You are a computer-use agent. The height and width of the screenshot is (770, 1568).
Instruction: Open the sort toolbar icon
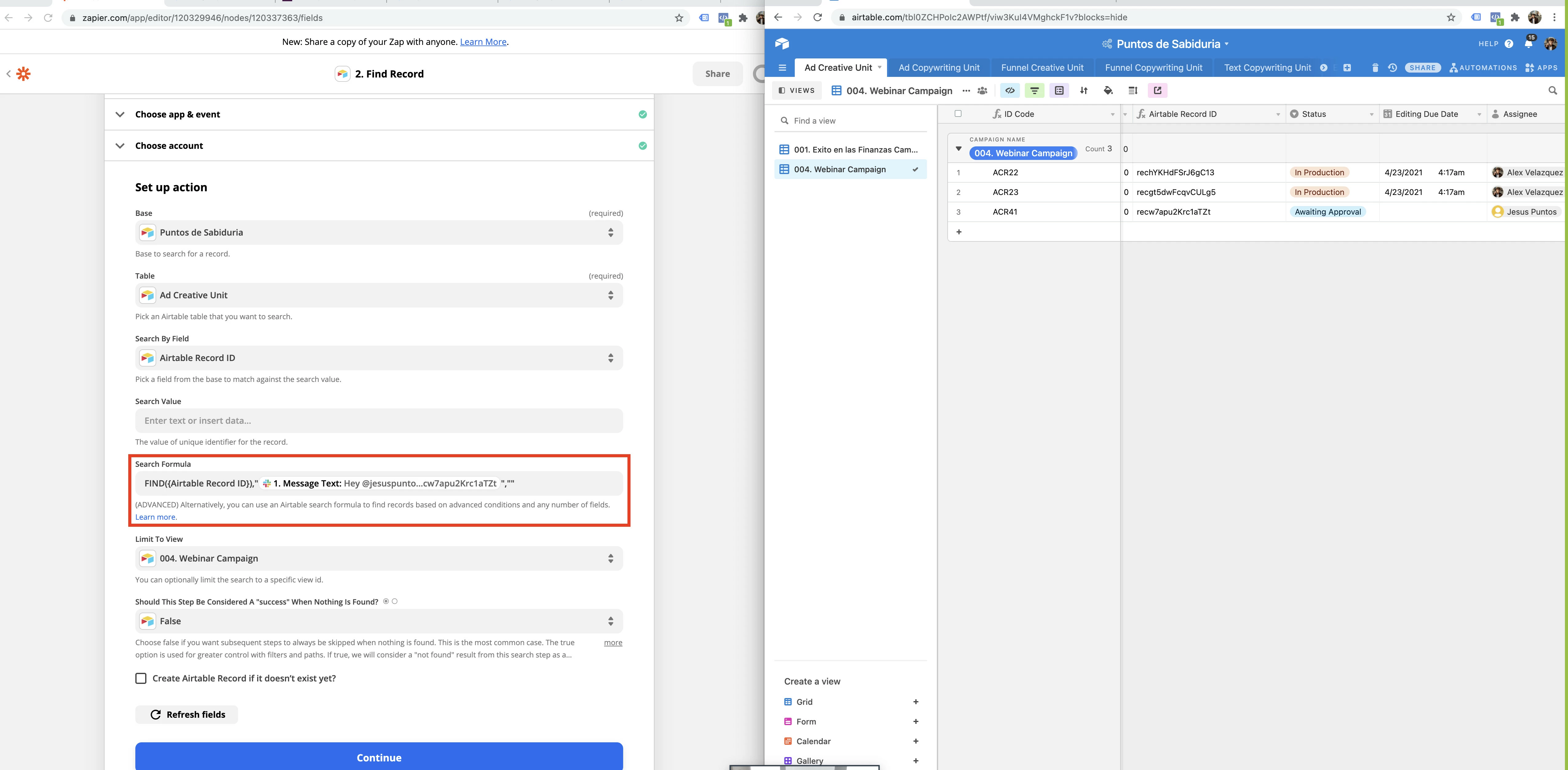tap(1084, 91)
